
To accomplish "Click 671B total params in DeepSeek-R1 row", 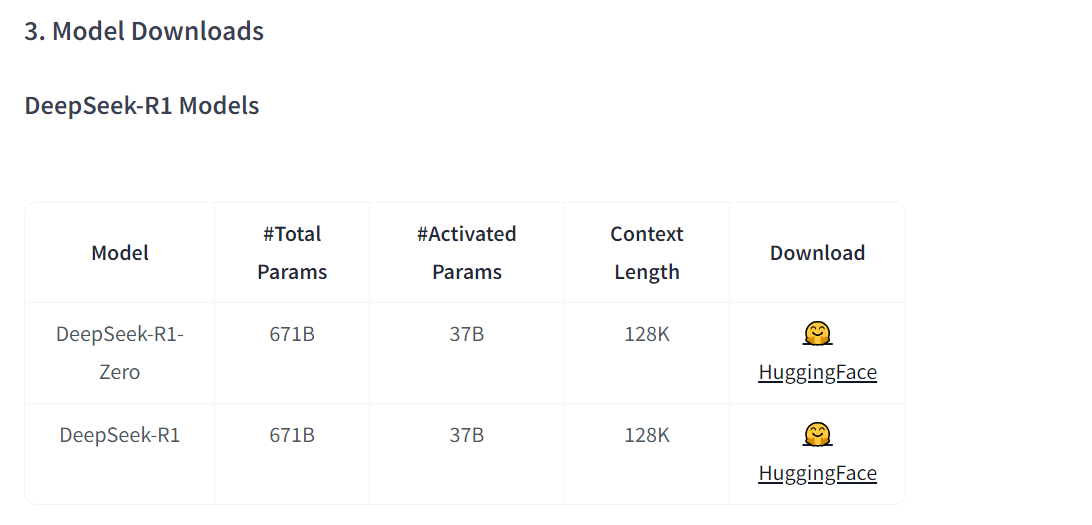I will click(x=292, y=435).
